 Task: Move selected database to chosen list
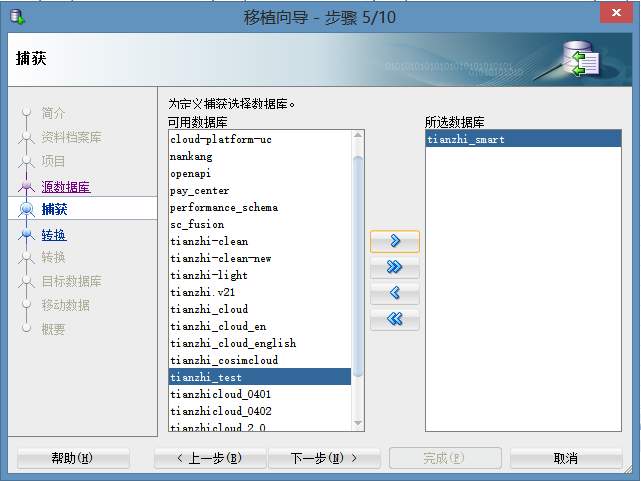[394, 241]
